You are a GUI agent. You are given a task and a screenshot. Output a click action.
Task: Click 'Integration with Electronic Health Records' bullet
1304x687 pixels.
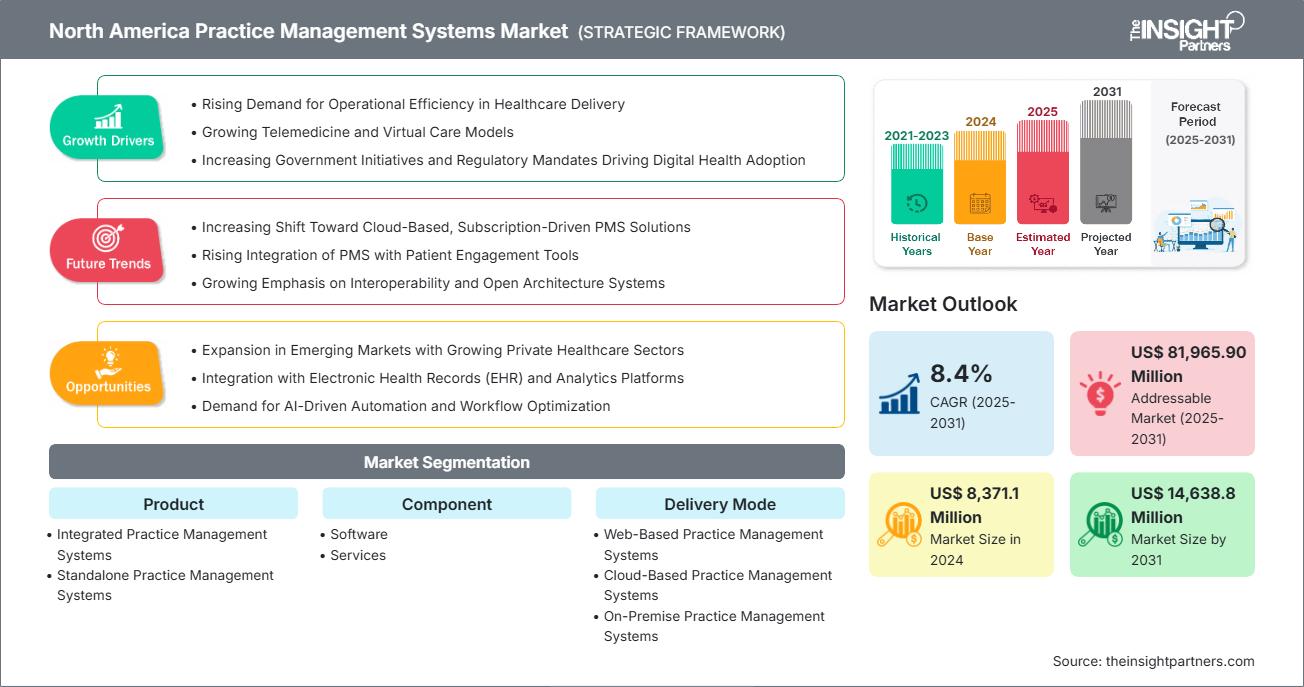pos(443,378)
